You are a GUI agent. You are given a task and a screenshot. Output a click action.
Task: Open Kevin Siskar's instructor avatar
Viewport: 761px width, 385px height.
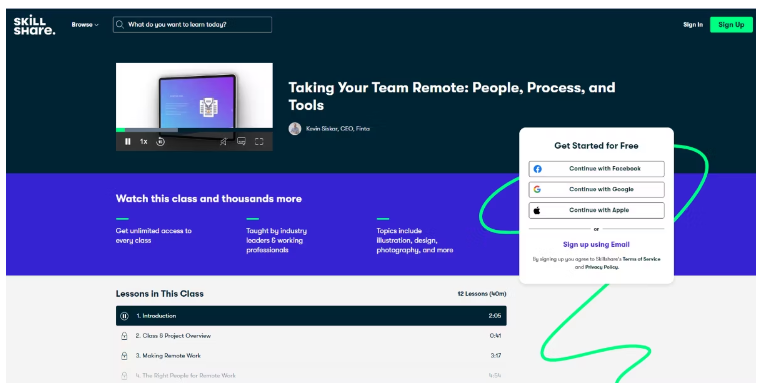tap(295, 129)
